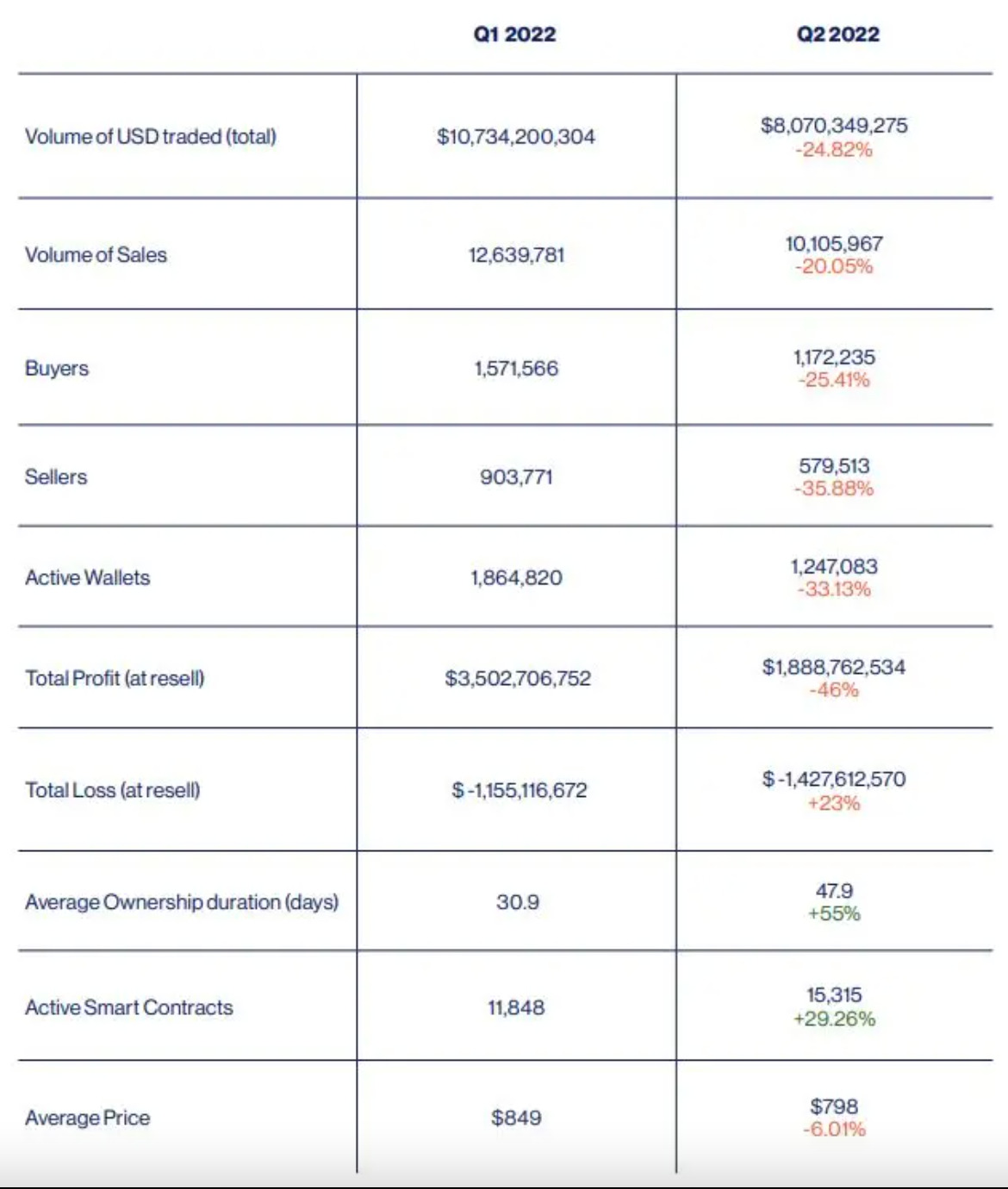Select the Active Wallets row label
The width and height of the screenshot is (1008, 1189).
pyautogui.click(x=87, y=577)
